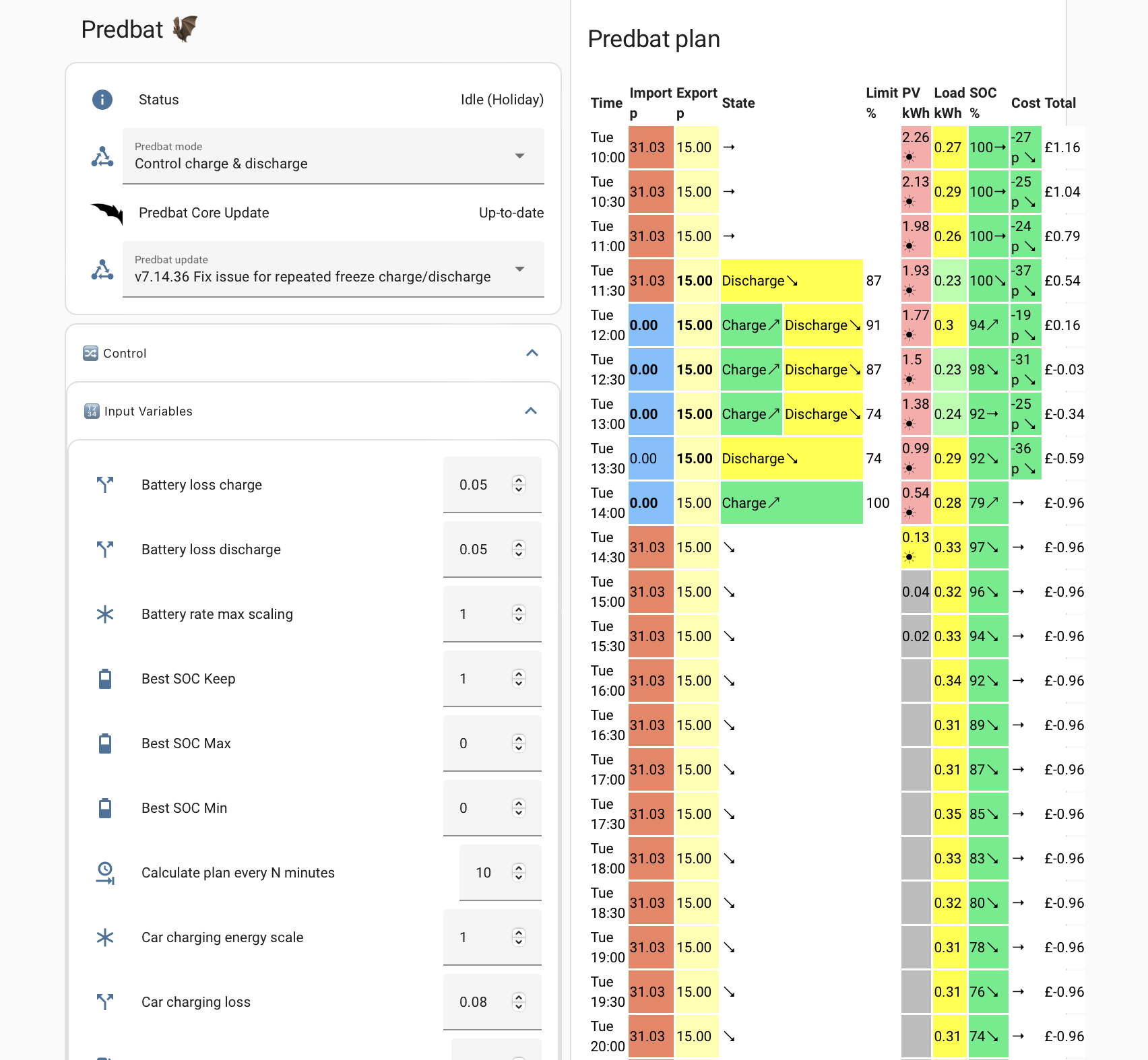1148x1060 pixels.
Task: Click the Calculate plan minutes value field
Action: click(x=501, y=872)
